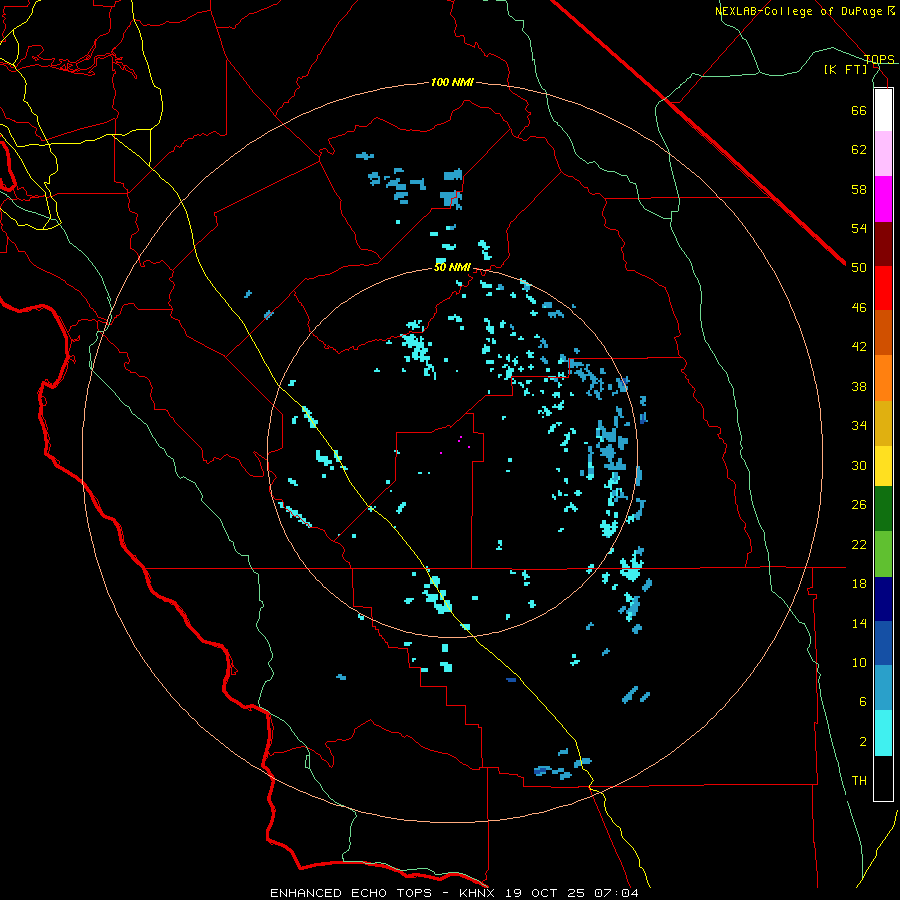Click the legend value 46
This screenshot has height=900, width=900.
click(x=859, y=308)
